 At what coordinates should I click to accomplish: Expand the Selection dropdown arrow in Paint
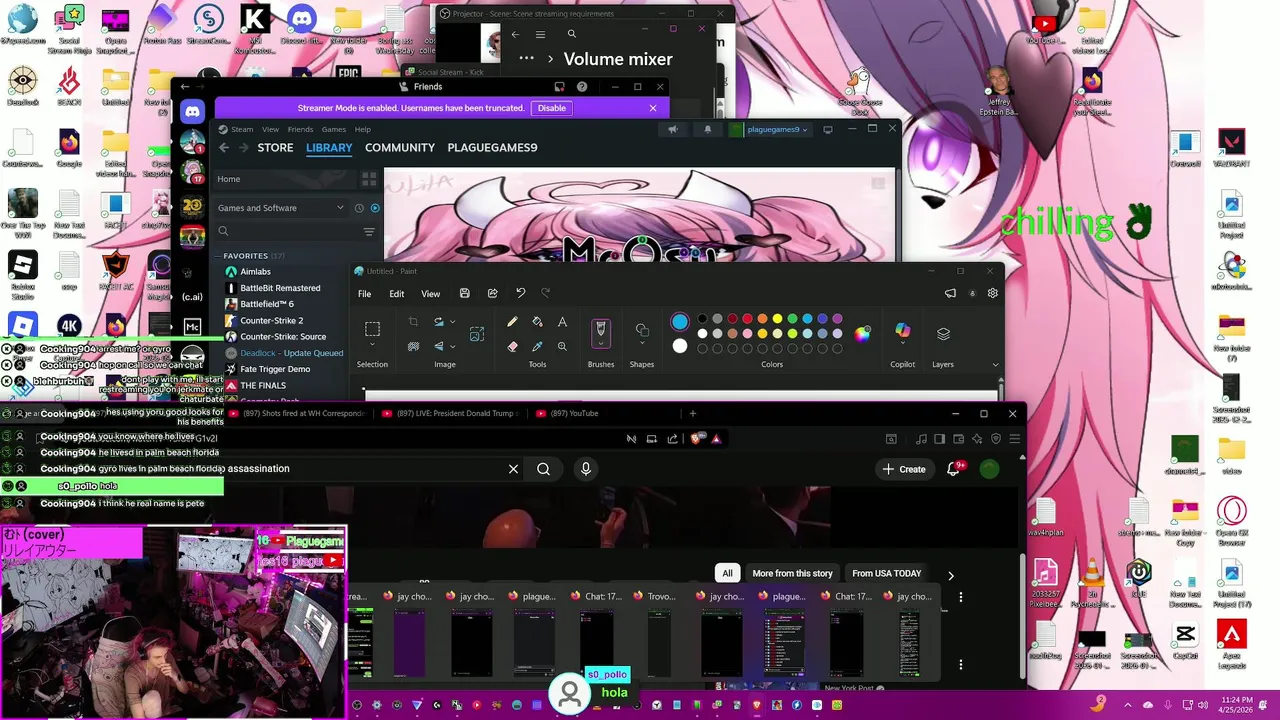(372, 346)
